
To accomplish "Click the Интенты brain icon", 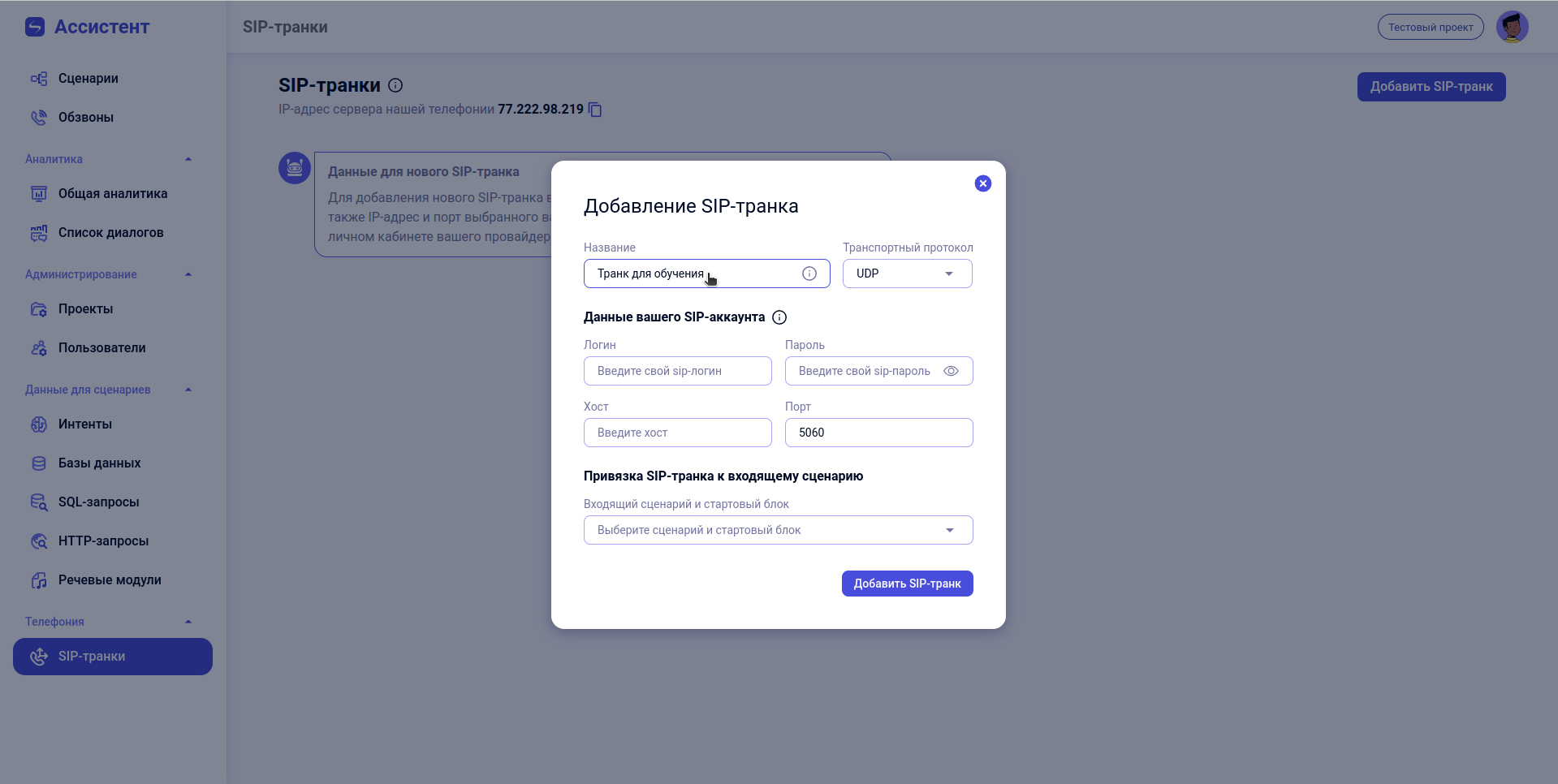I will [39, 424].
